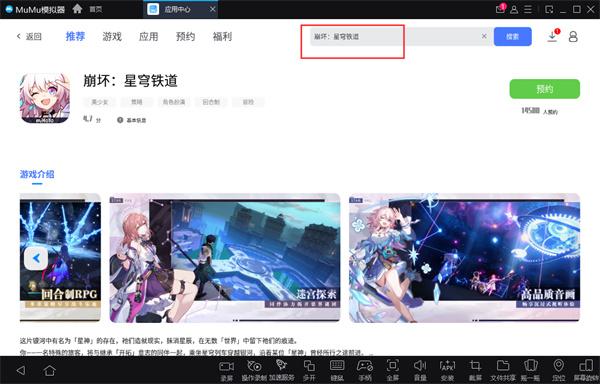Click the 崩坏：星穹铁道 app icon
600x384 pixels.
coord(45,98)
